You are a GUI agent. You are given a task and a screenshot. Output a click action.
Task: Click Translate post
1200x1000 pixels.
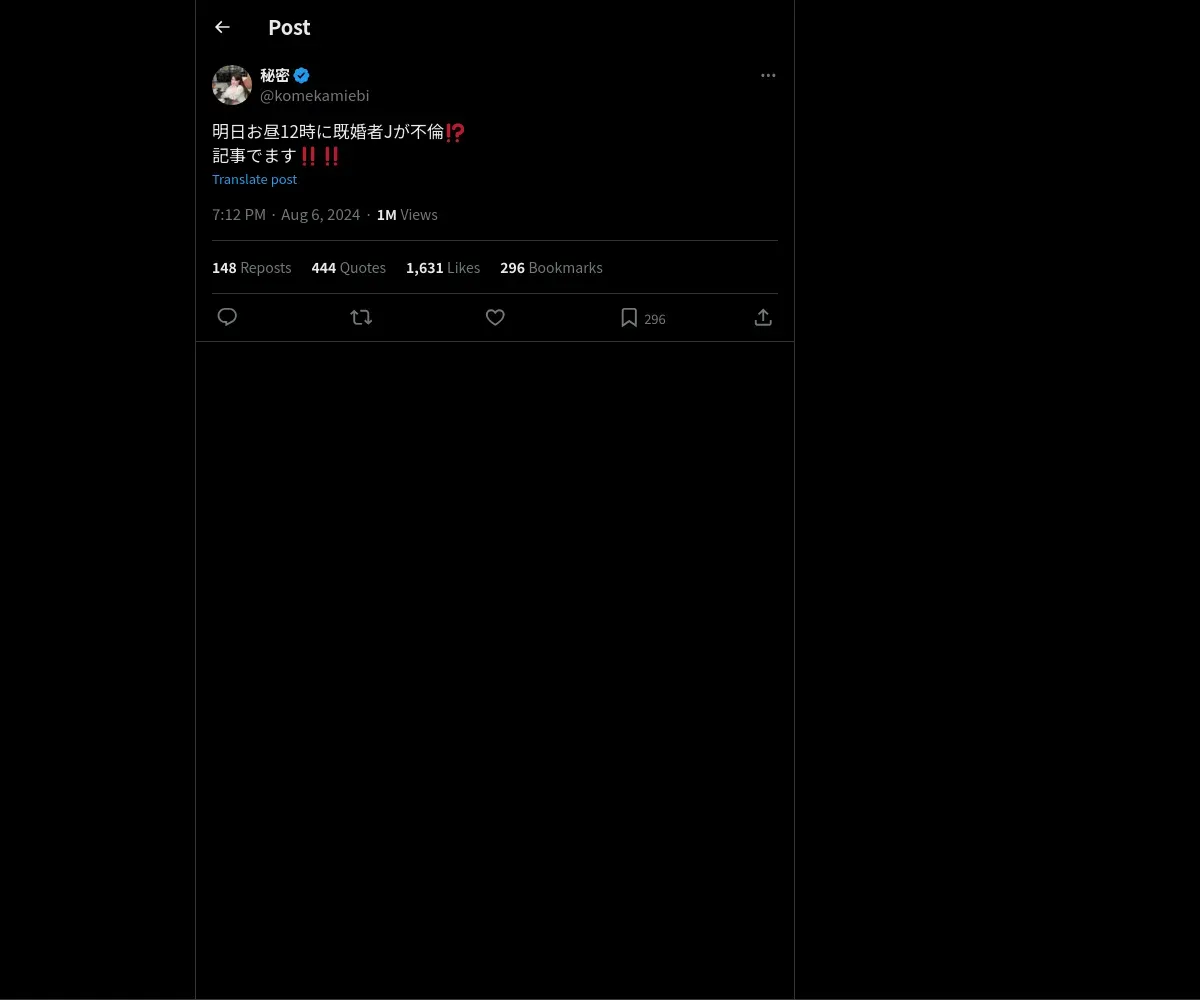click(254, 179)
